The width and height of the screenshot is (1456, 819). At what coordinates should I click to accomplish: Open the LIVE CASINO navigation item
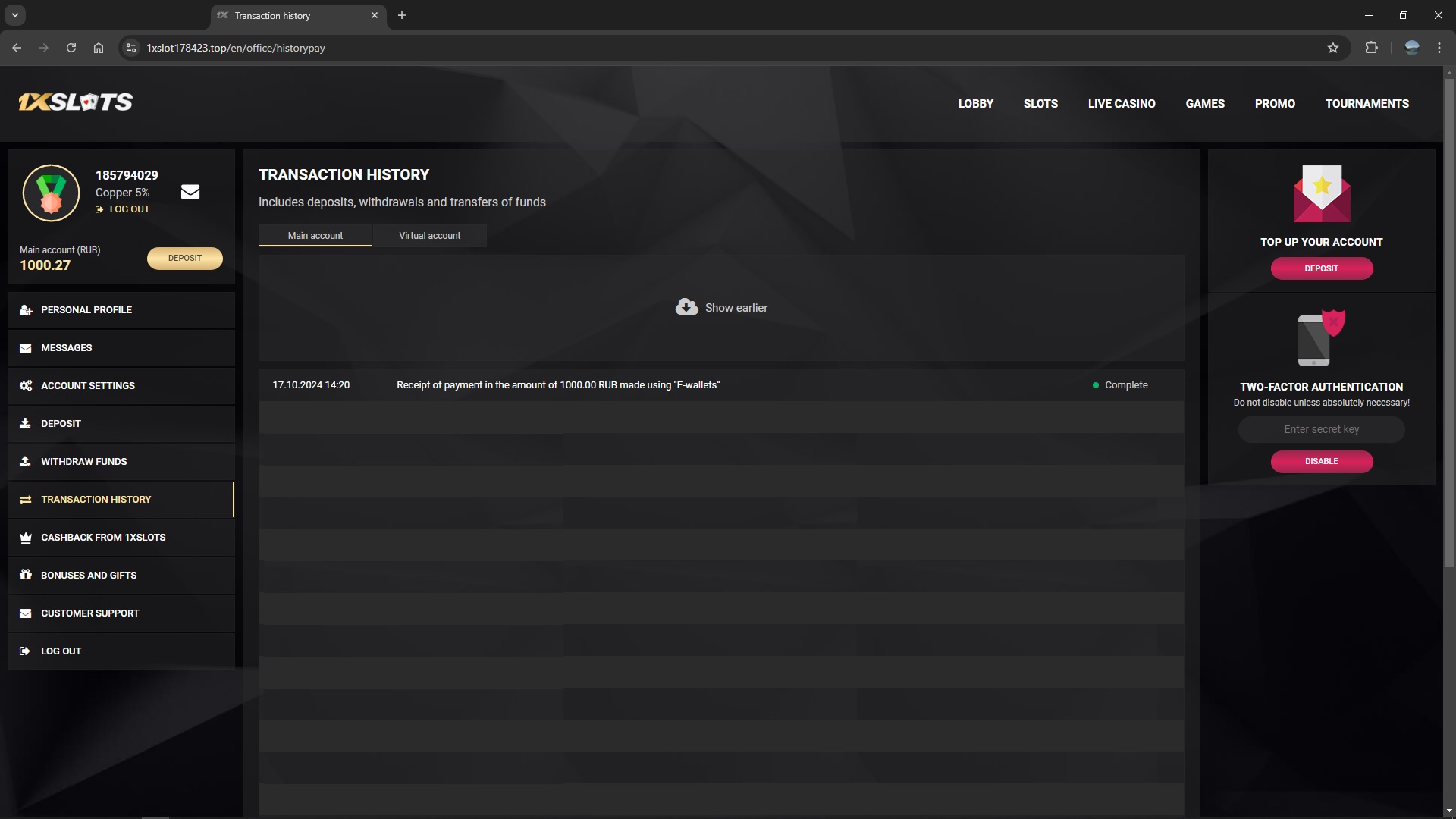pos(1121,104)
